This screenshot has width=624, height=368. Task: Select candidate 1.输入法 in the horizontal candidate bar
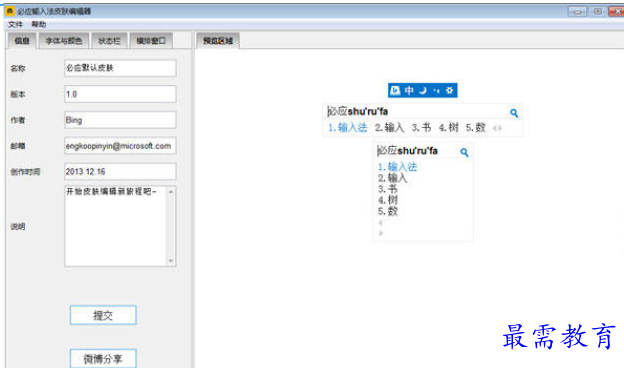(x=347, y=128)
